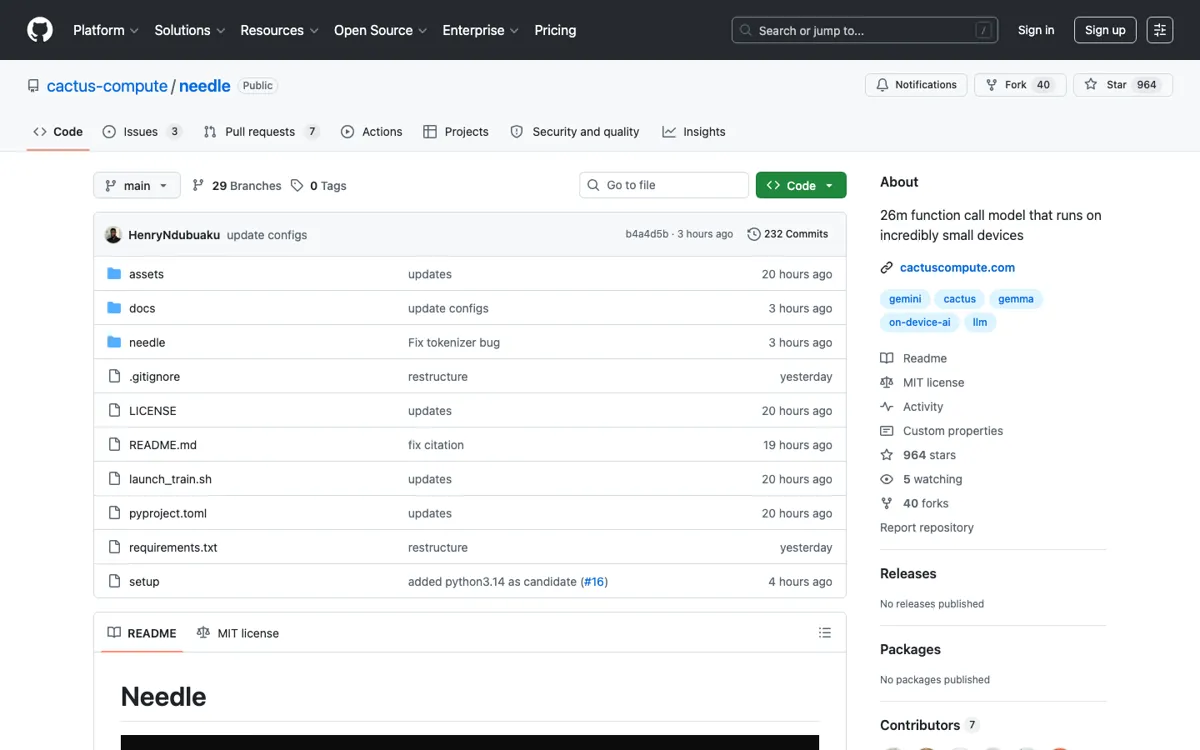1200x750 pixels.
Task: Fork the repository with Fork button
Action: [1020, 85]
